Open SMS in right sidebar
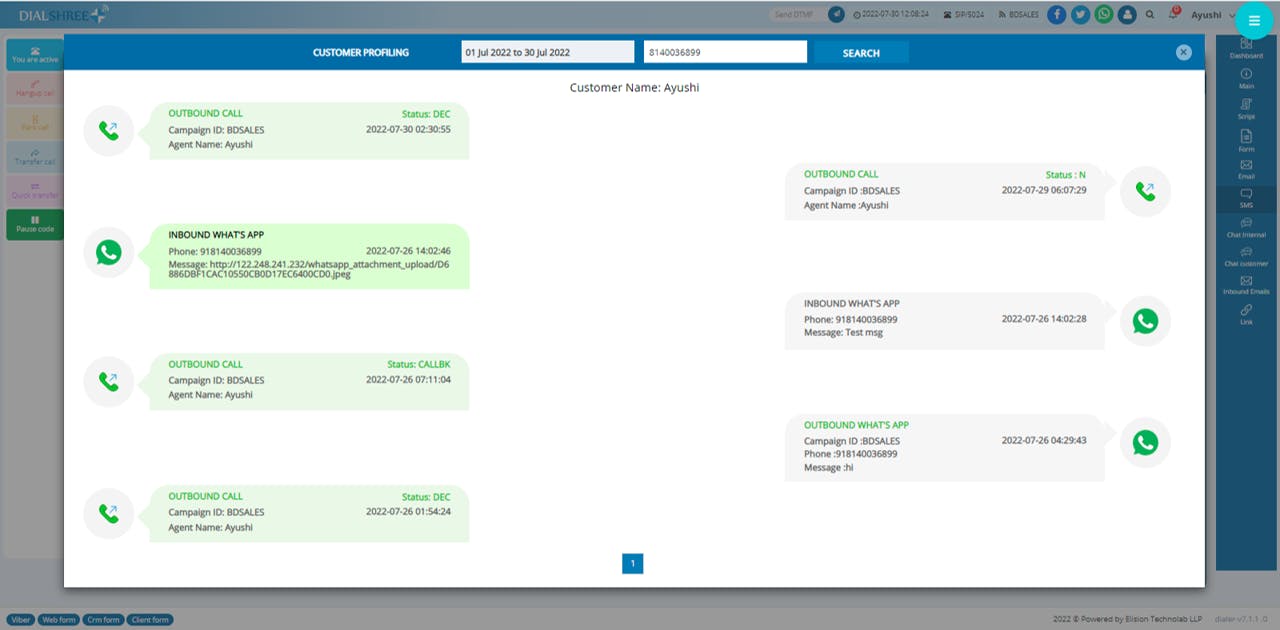 click(x=1246, y=198)
